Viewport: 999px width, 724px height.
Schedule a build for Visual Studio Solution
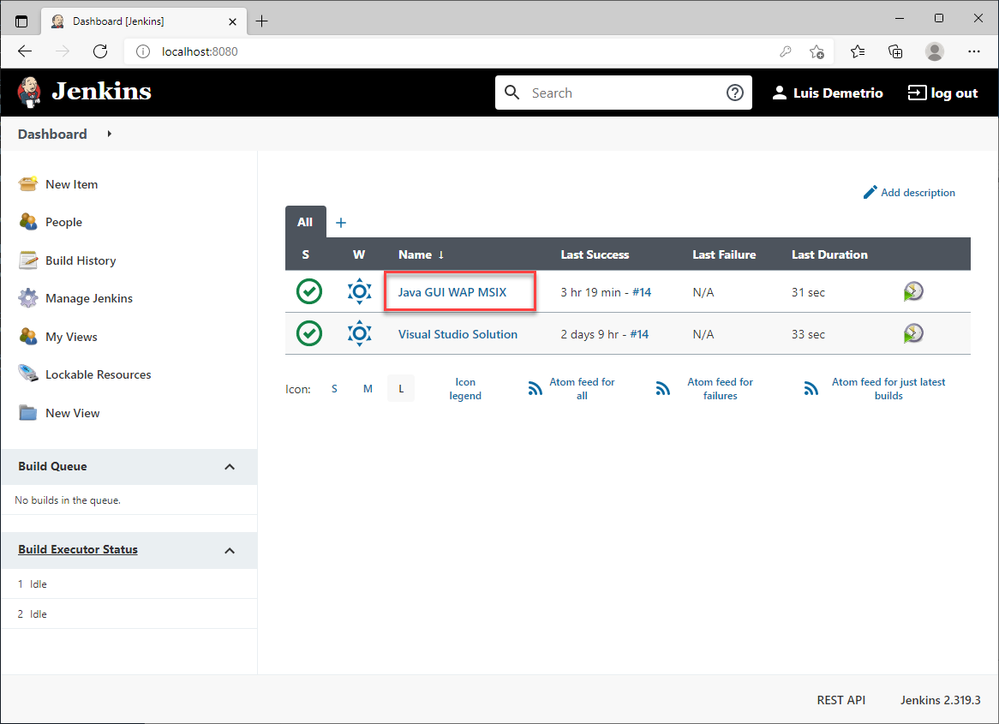[913, 333]
